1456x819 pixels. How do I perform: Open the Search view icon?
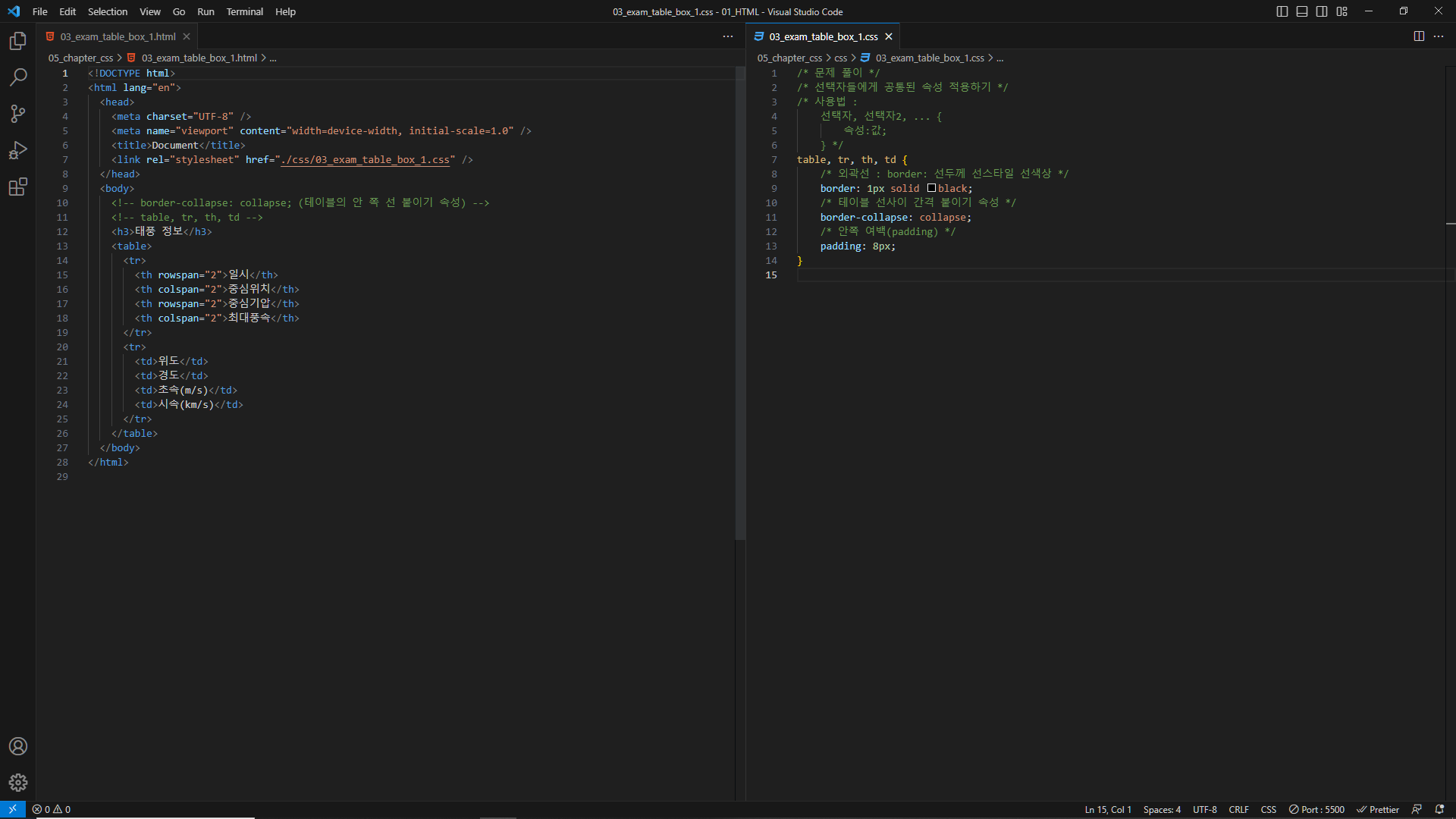click(x=18, y=77)
